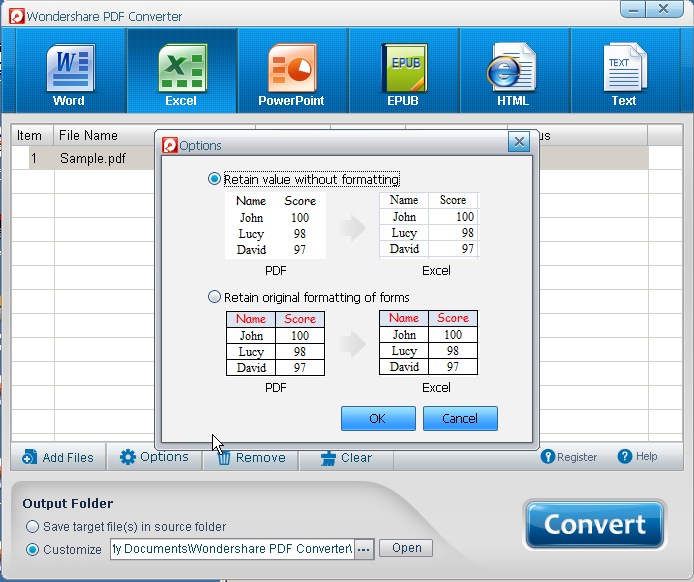
Task: Click item number 1 cell
Action: pyautogui.click(x=34, y=158)
